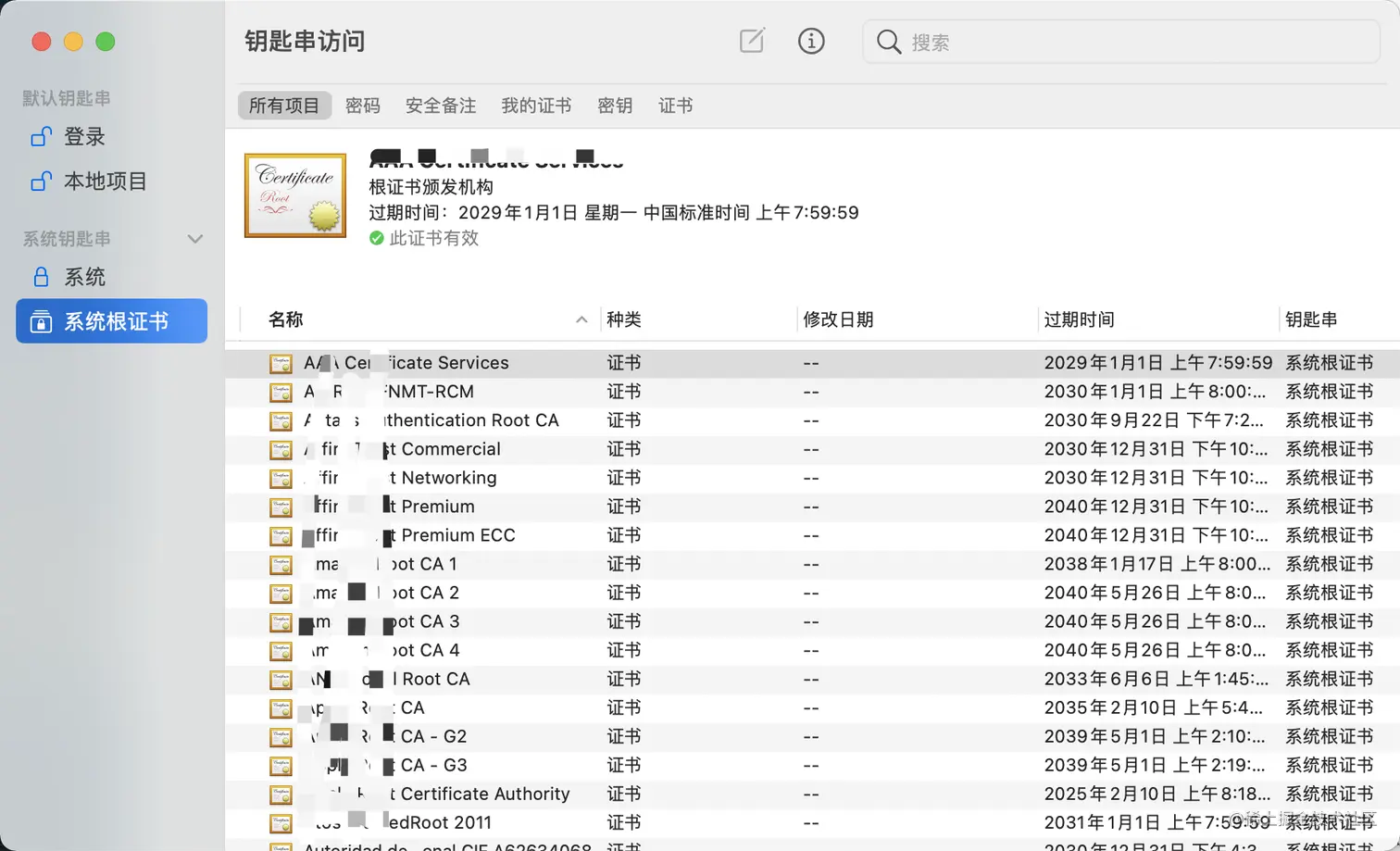Select the 系统根证书 keychain

pos(111,321)
